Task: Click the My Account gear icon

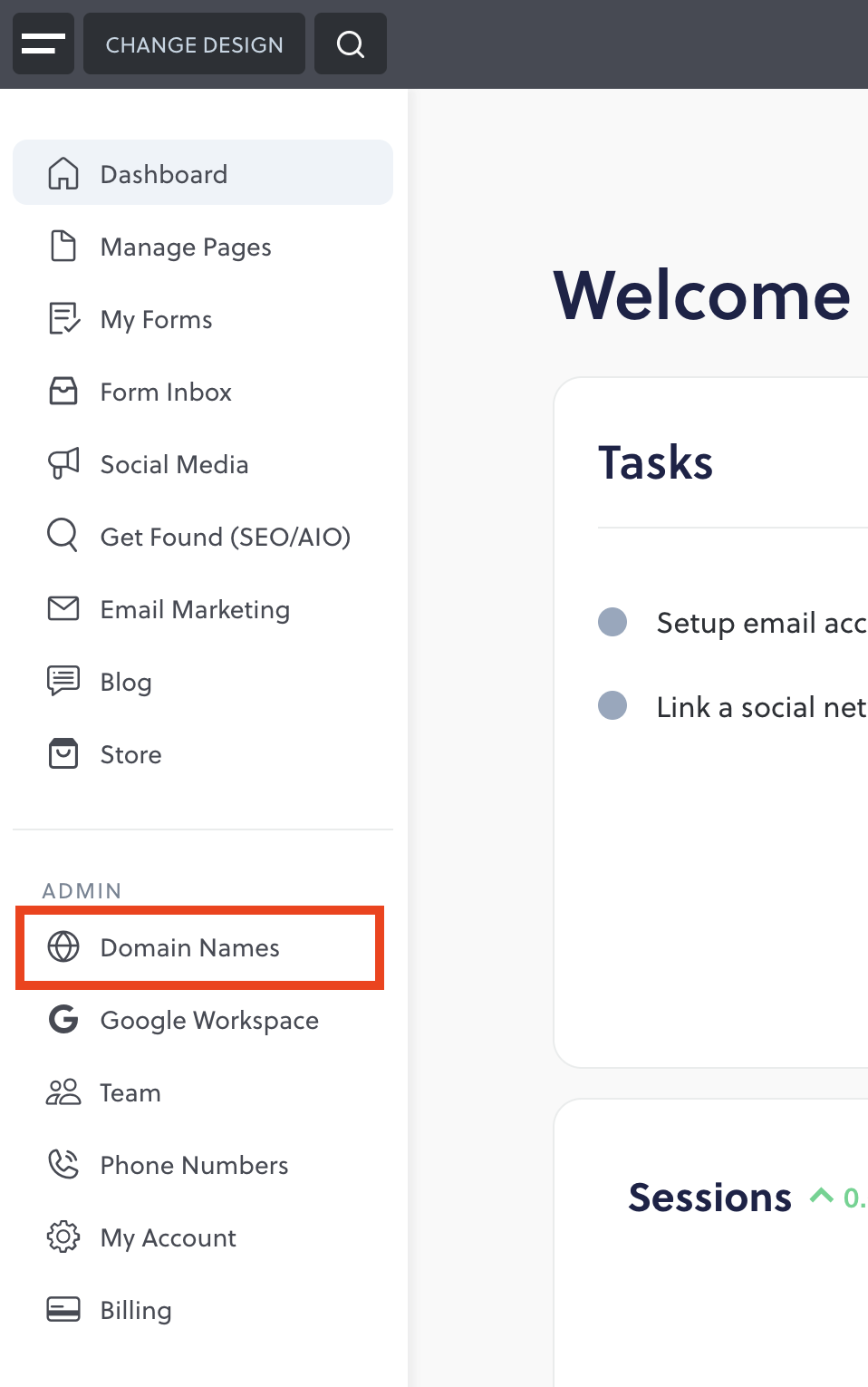Action: click(63, 1237)
